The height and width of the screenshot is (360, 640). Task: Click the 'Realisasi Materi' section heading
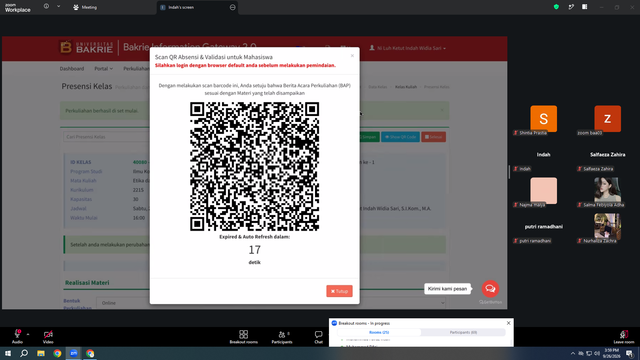[87, 282]
